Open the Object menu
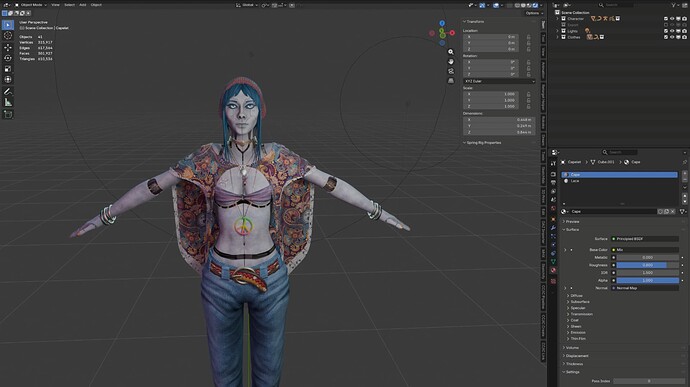The image size is (690, 387). 96,5
